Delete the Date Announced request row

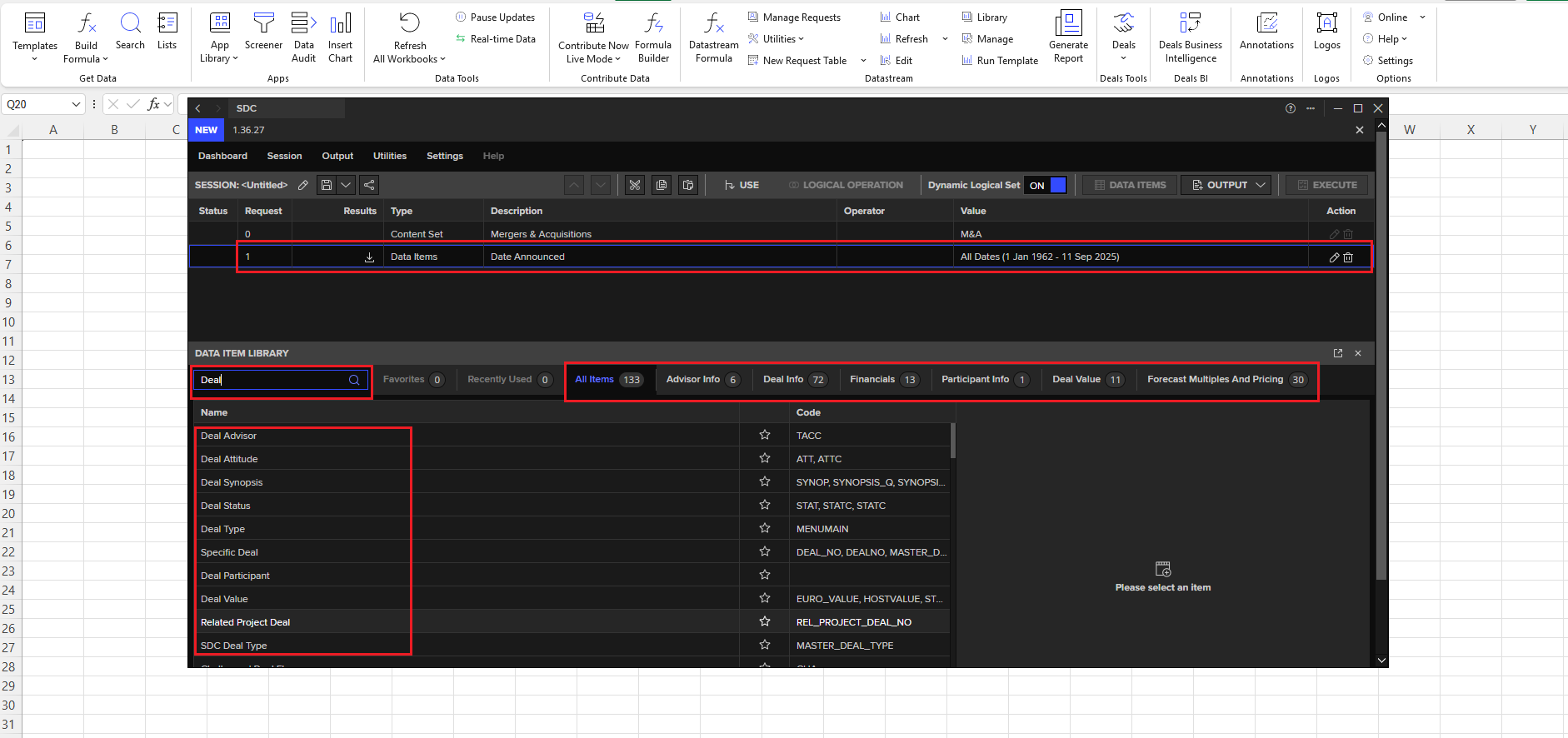[1349, 257]
